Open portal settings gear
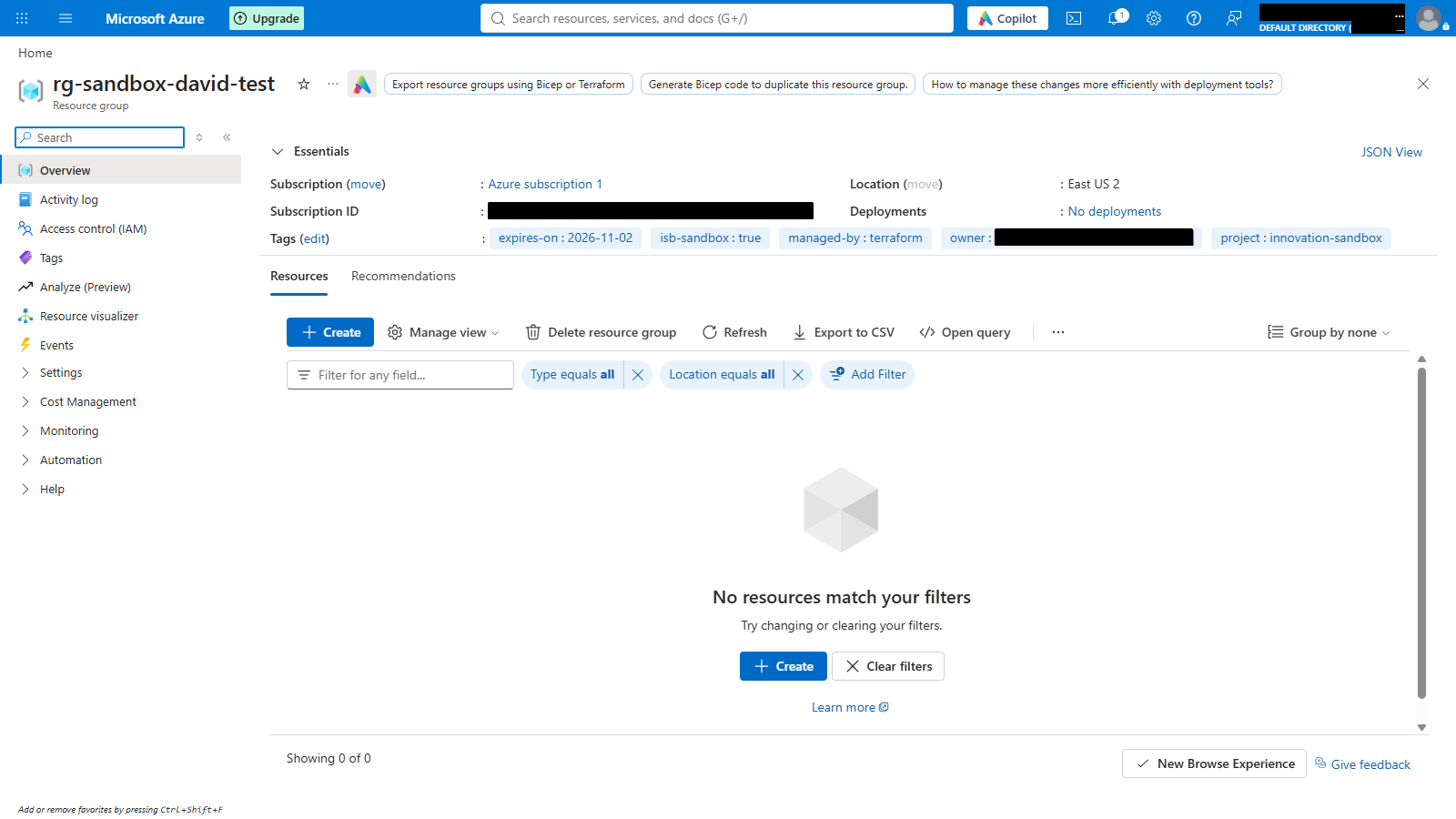Image resolution: width=1456 pixels, height=819 pixels. (x=1154, y=18)
